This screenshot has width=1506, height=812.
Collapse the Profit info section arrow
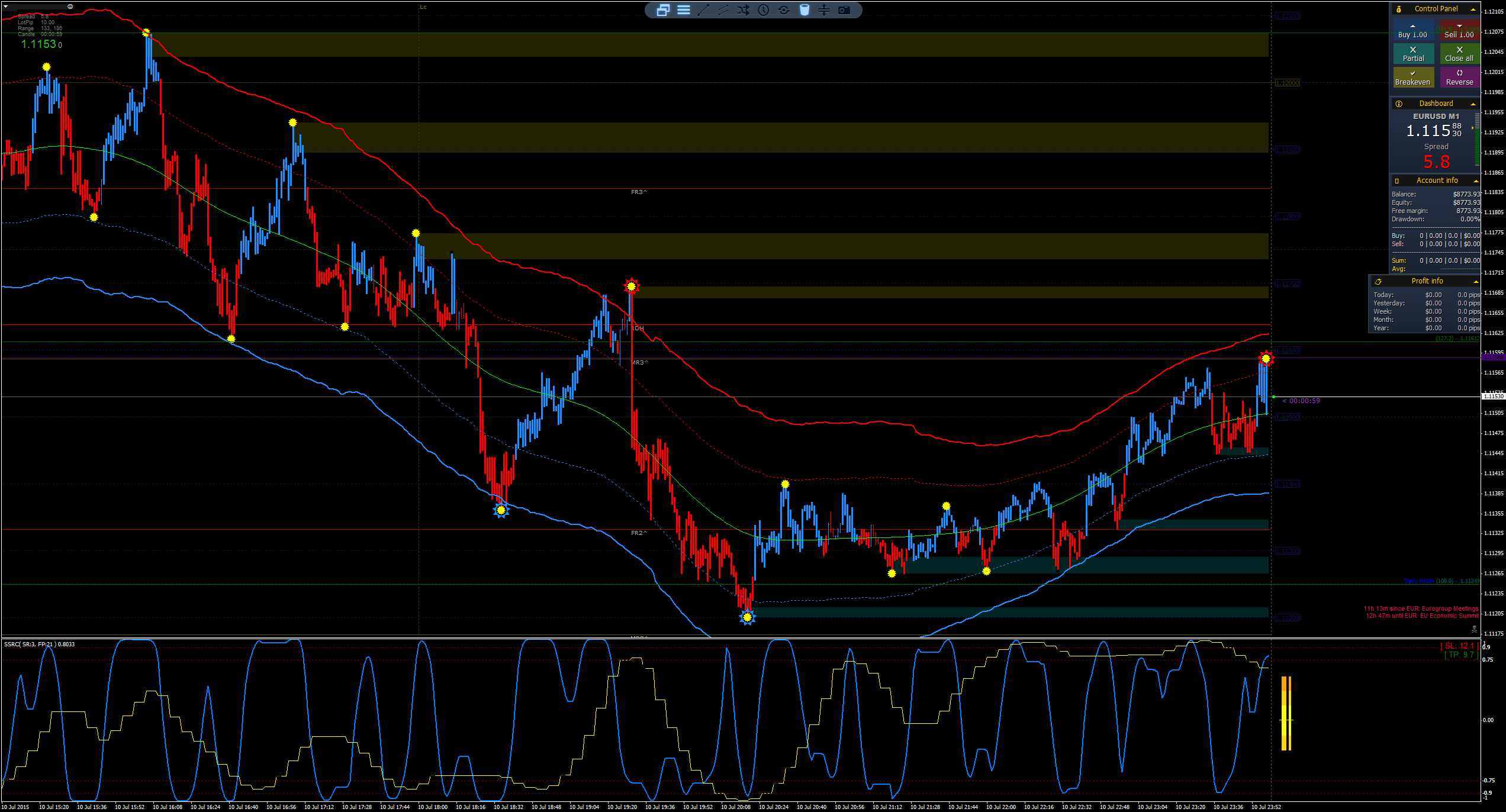click(1475, 282)
